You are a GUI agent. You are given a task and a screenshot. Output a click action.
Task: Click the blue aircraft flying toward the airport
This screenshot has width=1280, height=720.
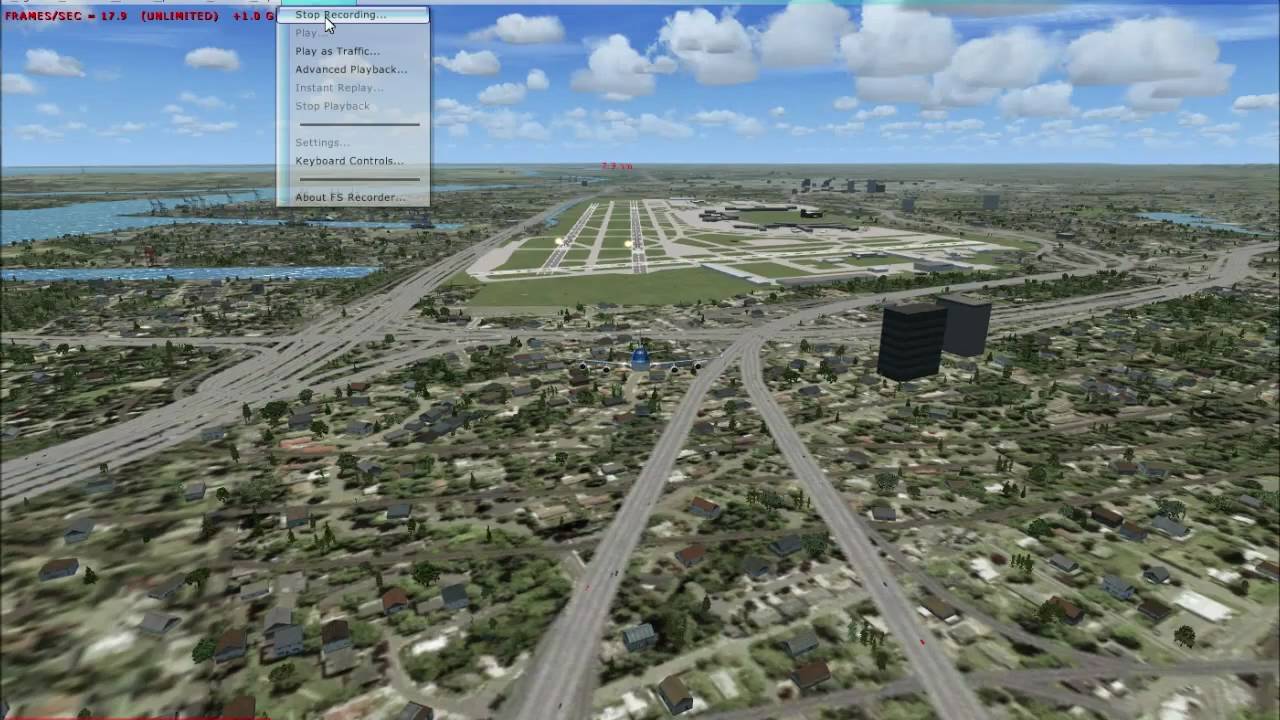(x=640, y=360)
